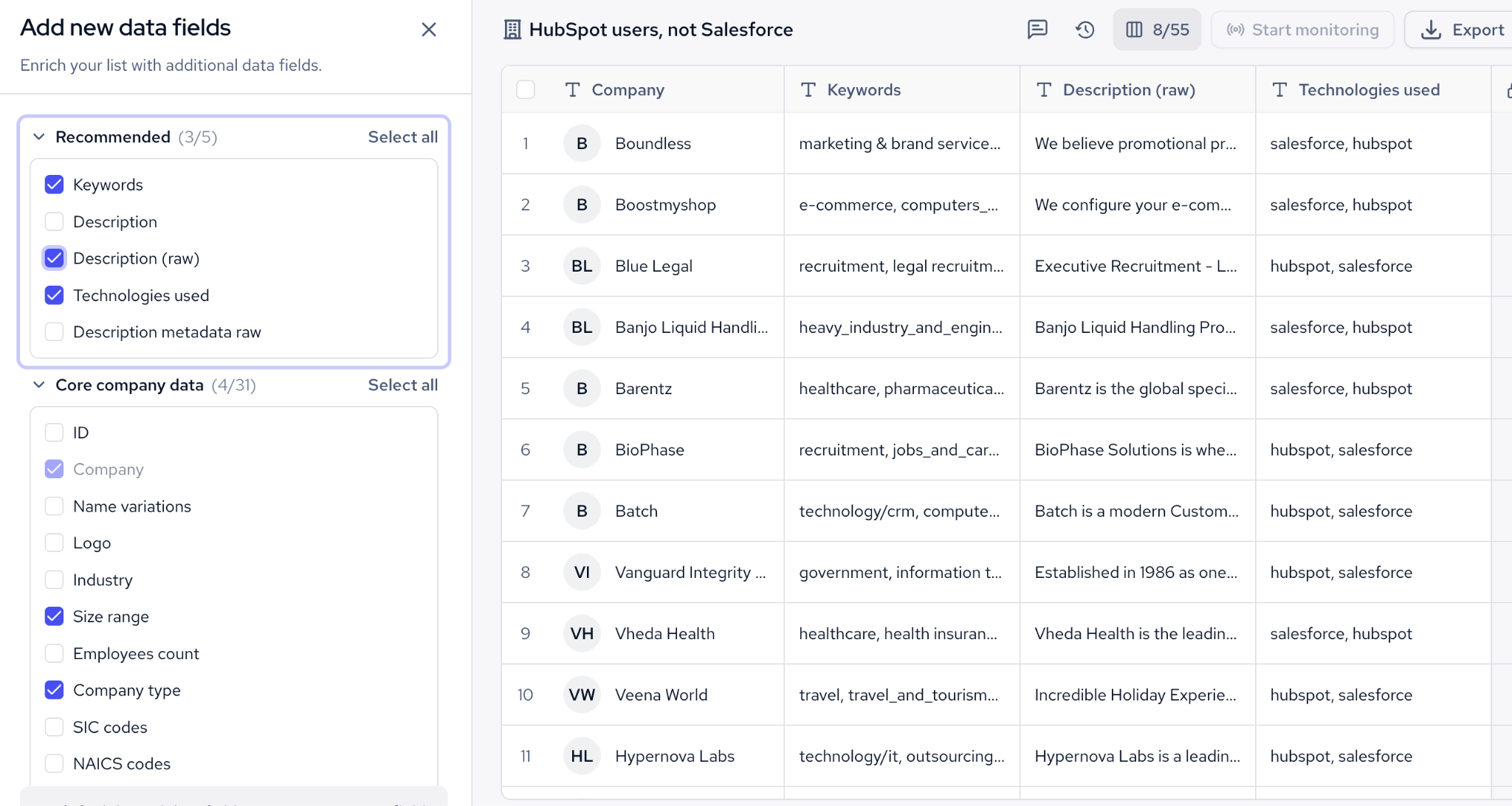Screen dimensions: 1512x806
Task: Click the Hypernova Labs HL avatar
Action: click(582, 756)
